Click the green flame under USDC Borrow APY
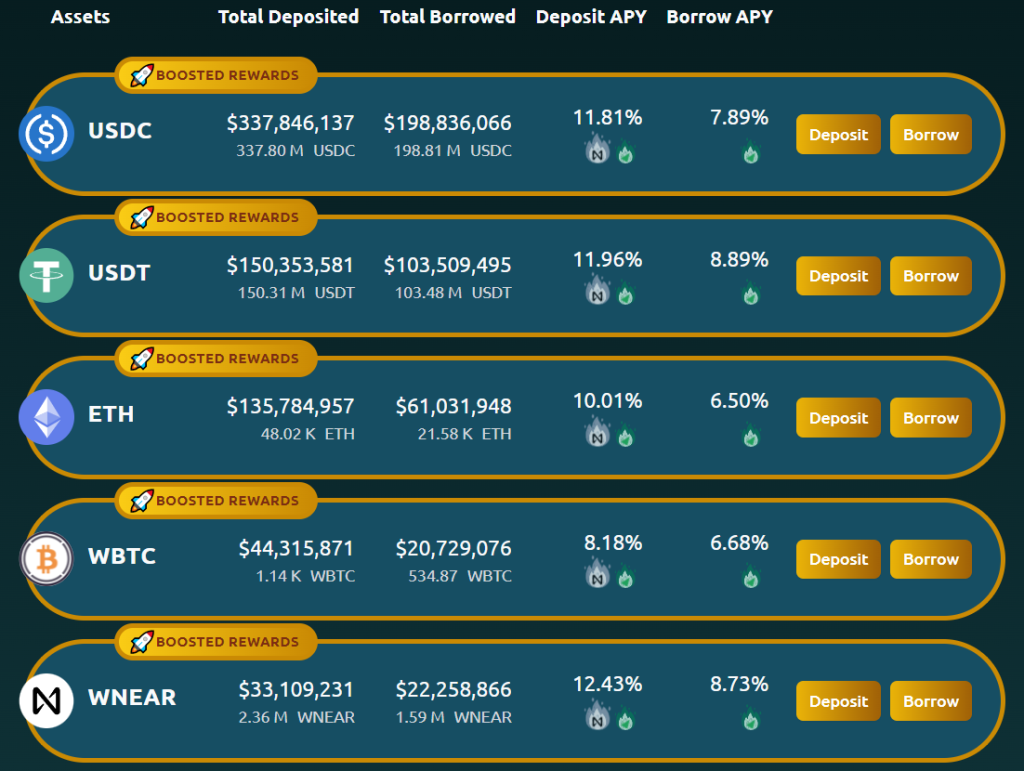Image resolution: width=1024 pixels, height=771 pixels. 751,152
